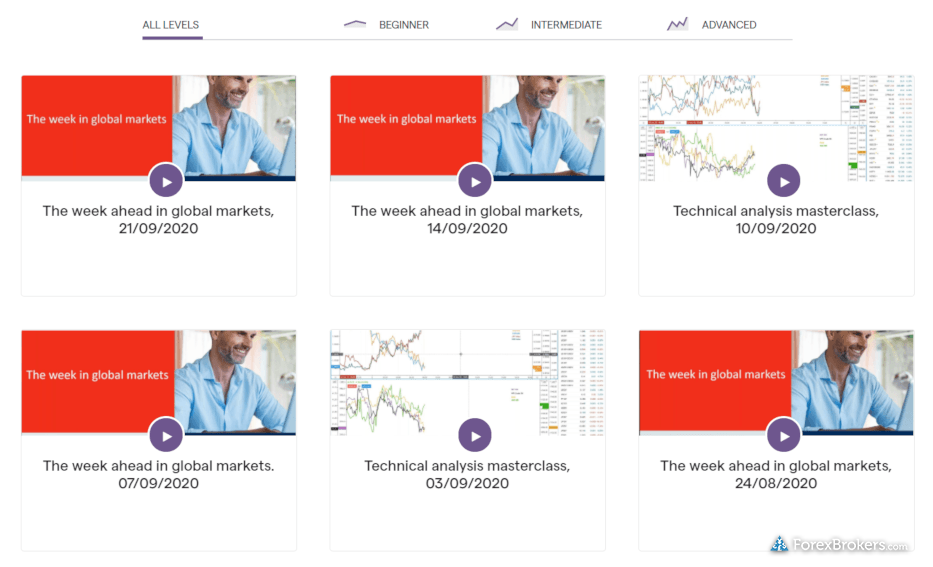
Task: Play Technical analysis masterclass 10/09/2020 video
Action: (x=784, y=181)
